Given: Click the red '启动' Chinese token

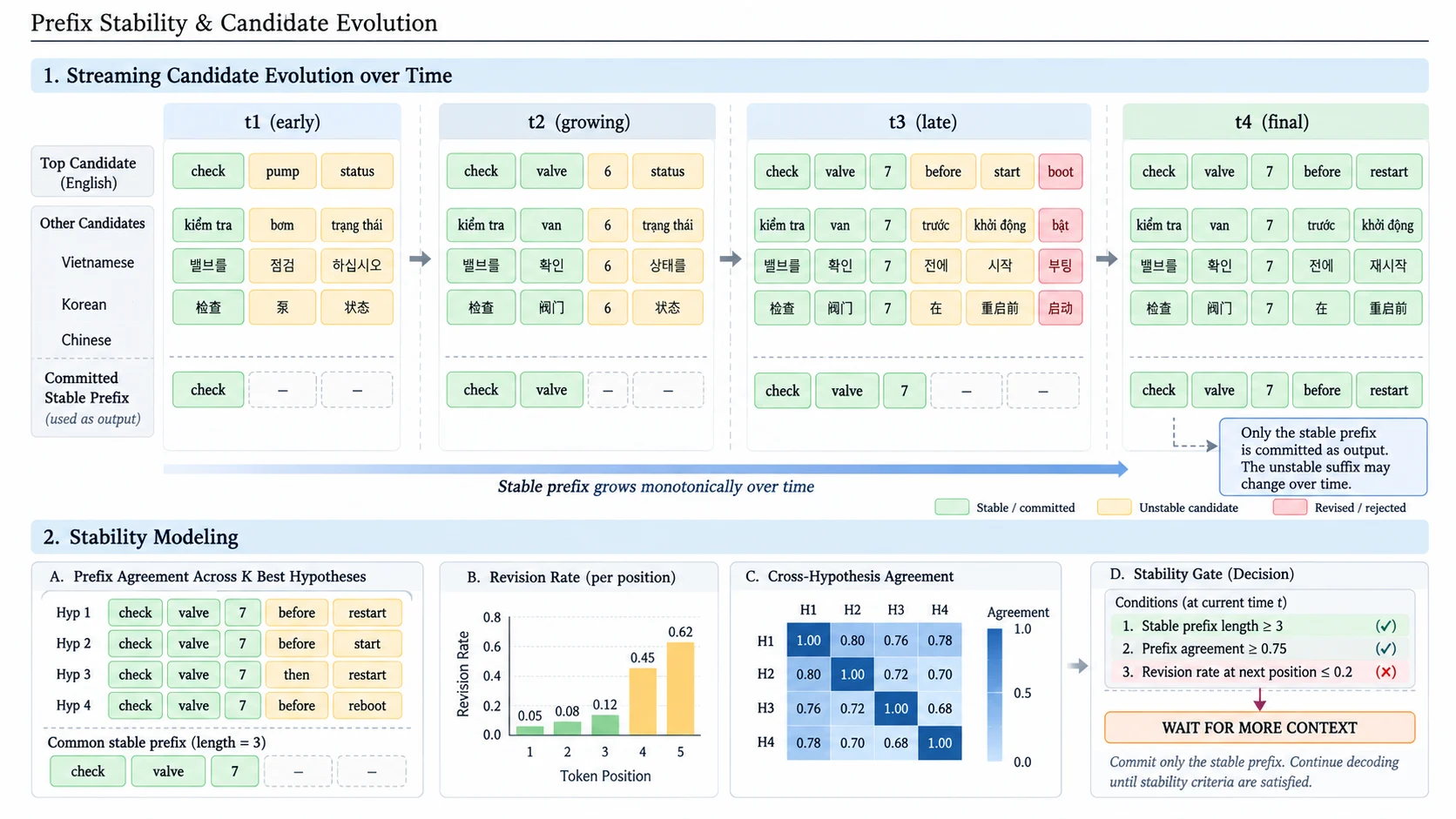Looking at the screenshot, I should tap(1061, 308).
